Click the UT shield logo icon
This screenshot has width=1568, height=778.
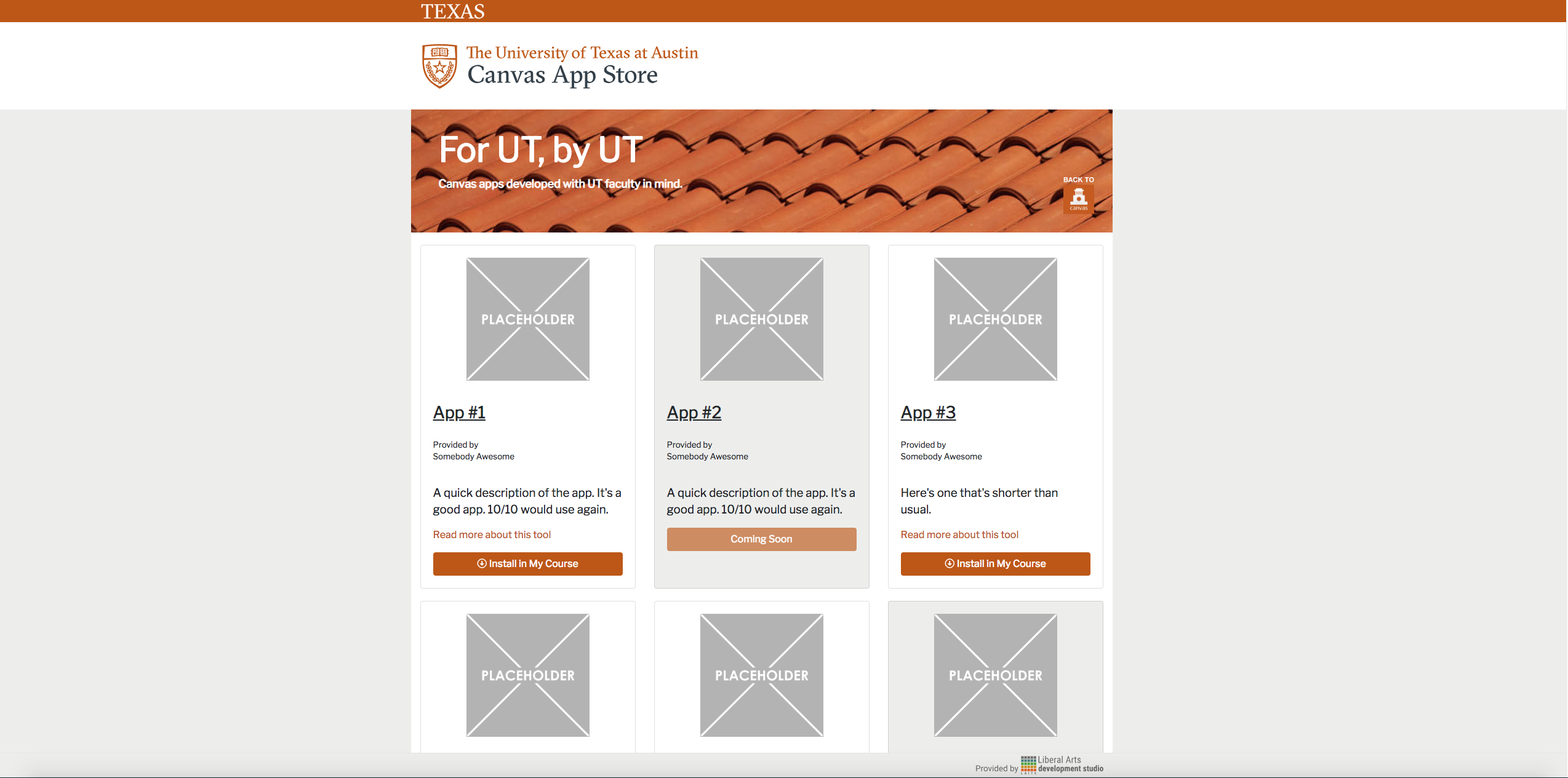439,66
